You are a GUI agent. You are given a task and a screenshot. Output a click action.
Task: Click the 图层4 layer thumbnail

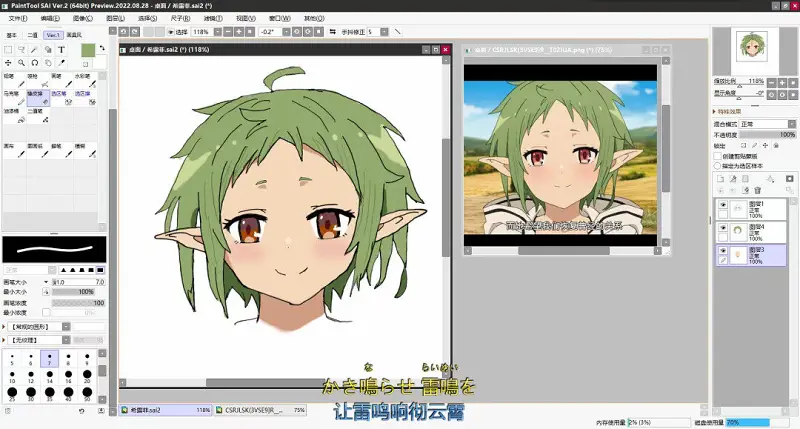coord(738,231)
